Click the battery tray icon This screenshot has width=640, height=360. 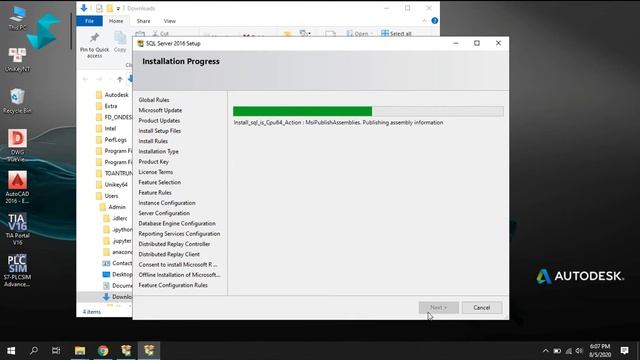(557, 351)
